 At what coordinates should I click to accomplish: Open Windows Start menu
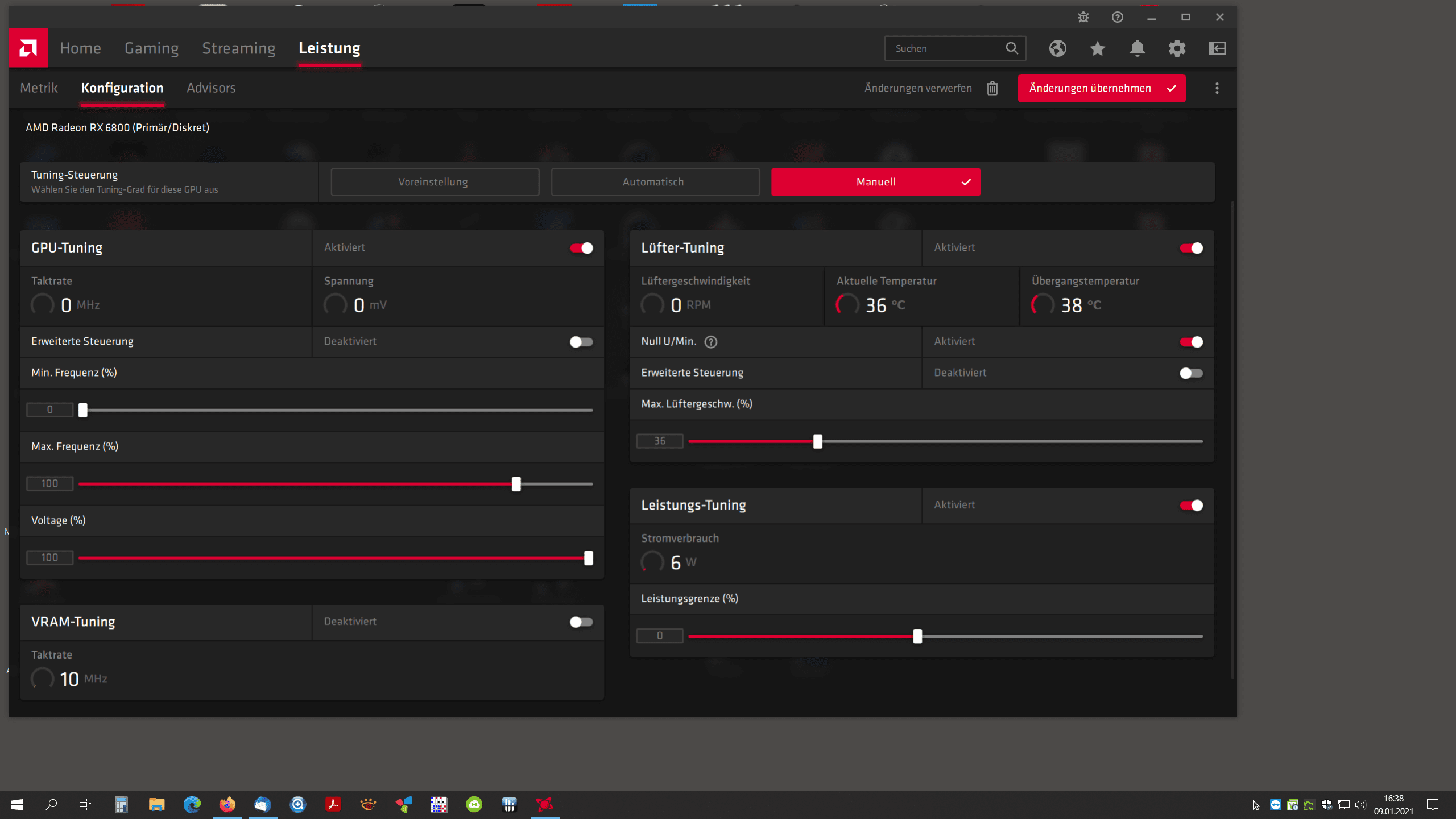[x=17, y=805]
